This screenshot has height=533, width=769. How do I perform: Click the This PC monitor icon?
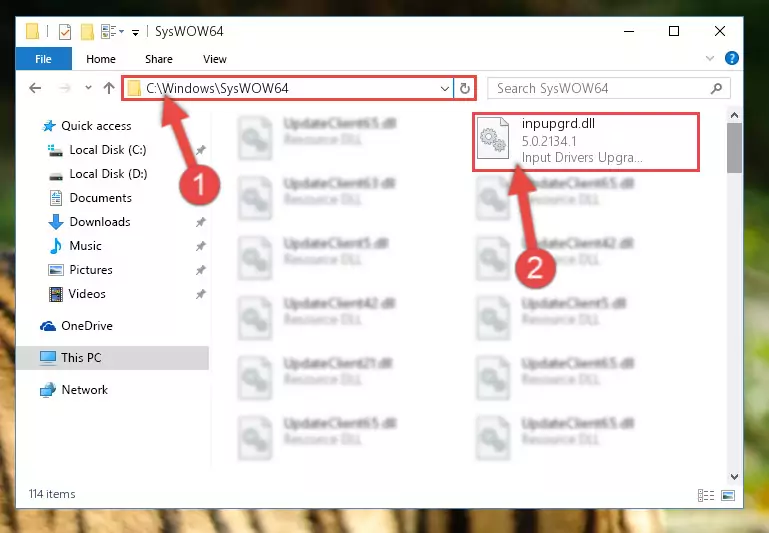pos(48,358)
